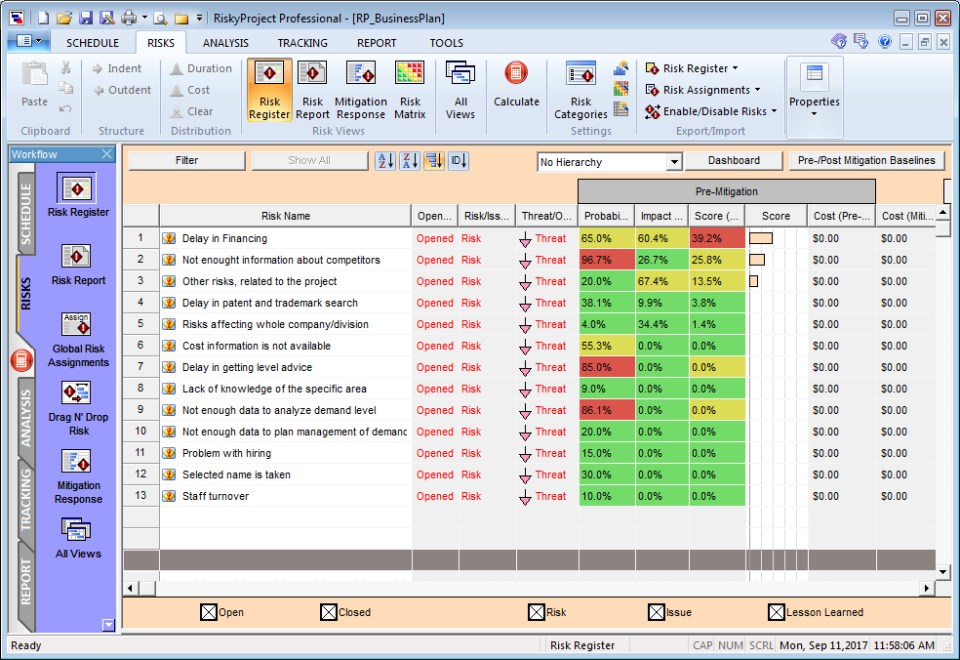
Task: Open Drag N' Drop Risk in Workflow panel
Action: point(78,408)
